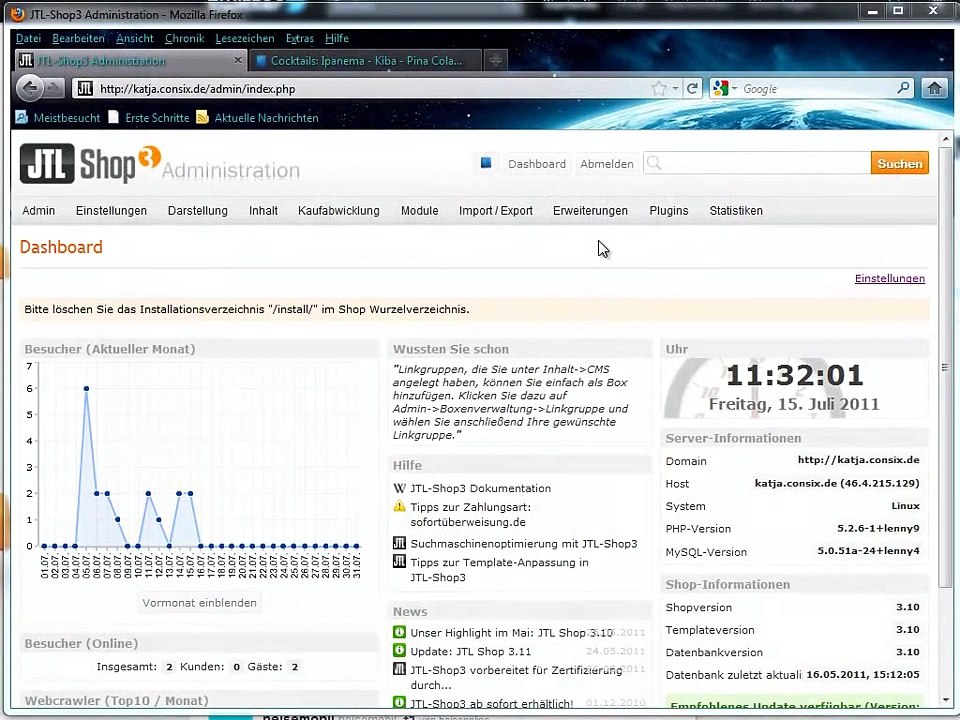The image size is (960, 720).
Task: Click the domain value http://katja.consix.de
Action: tap(858, 460)
